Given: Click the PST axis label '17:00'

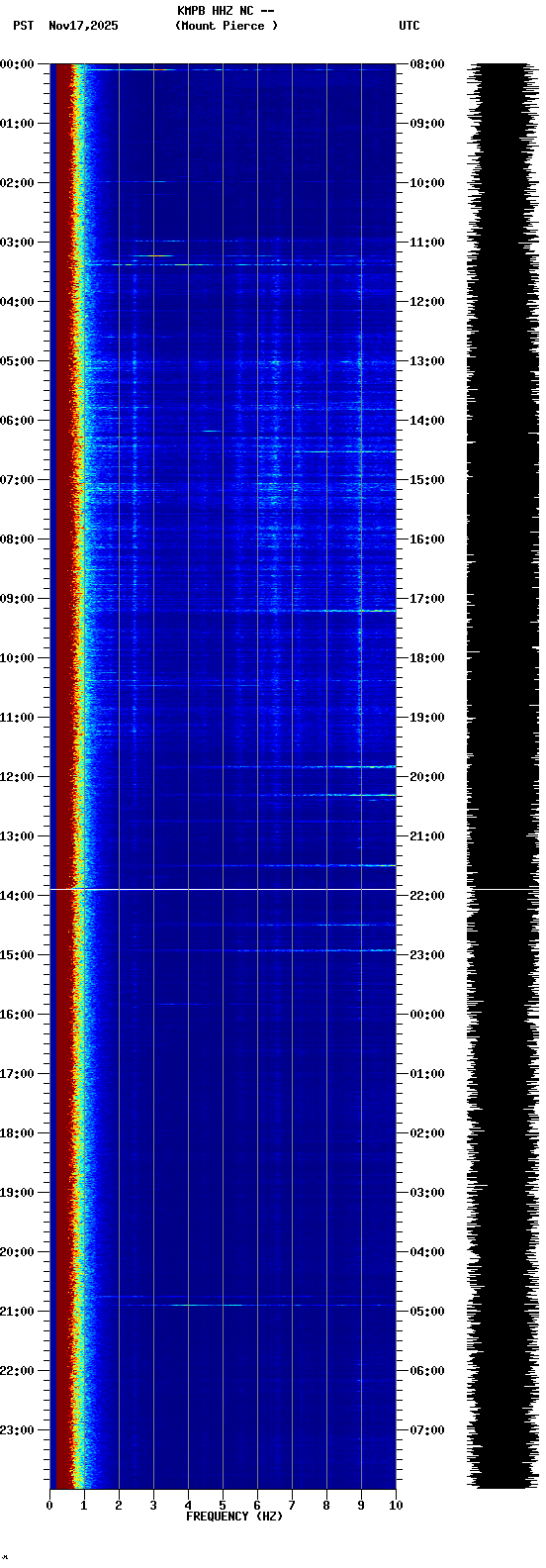Looking at the screenshot, I should coord(17,1074).
